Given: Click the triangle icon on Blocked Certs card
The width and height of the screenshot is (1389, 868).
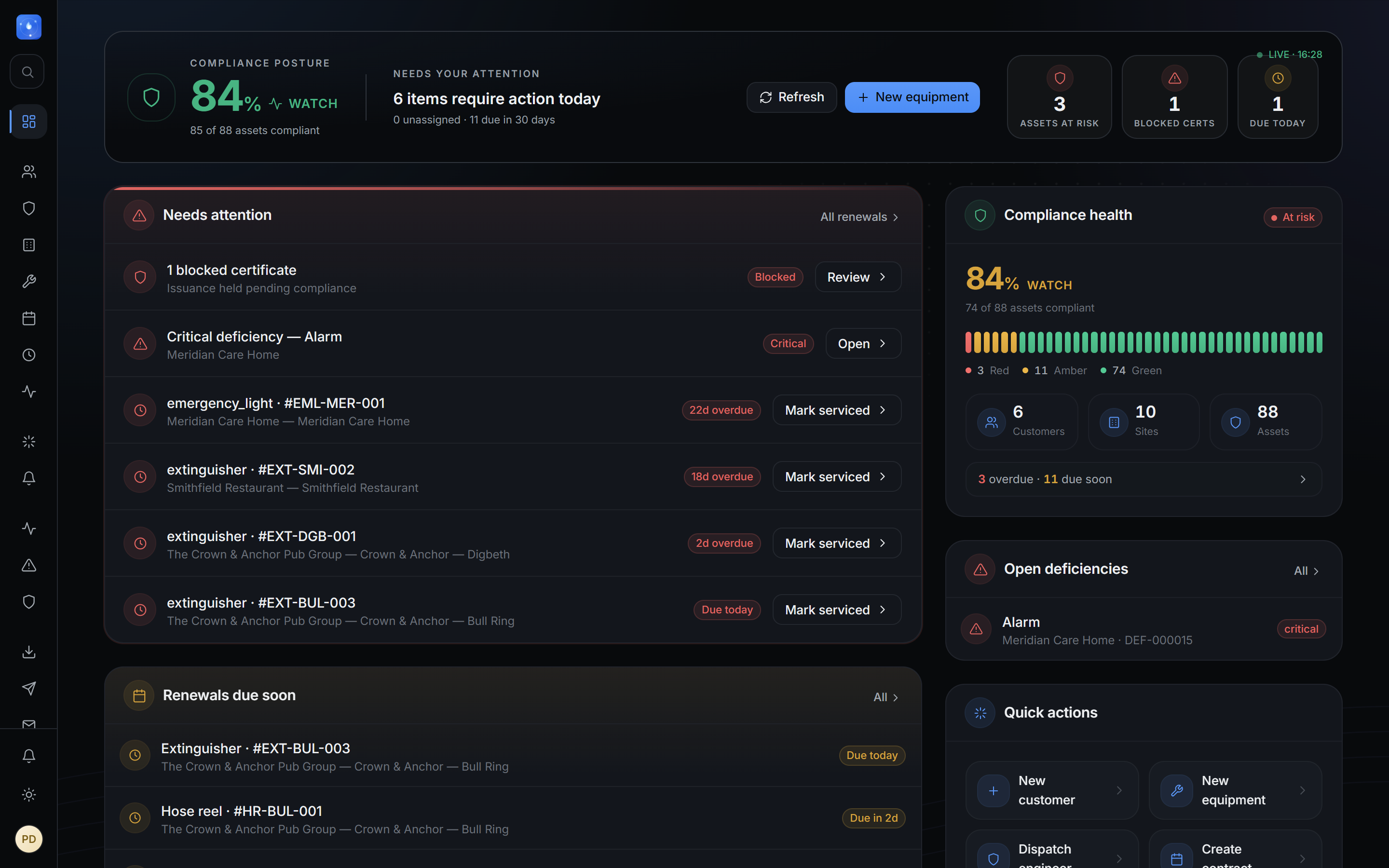Looking at the screenshot, I should (x=1174, y=78).
